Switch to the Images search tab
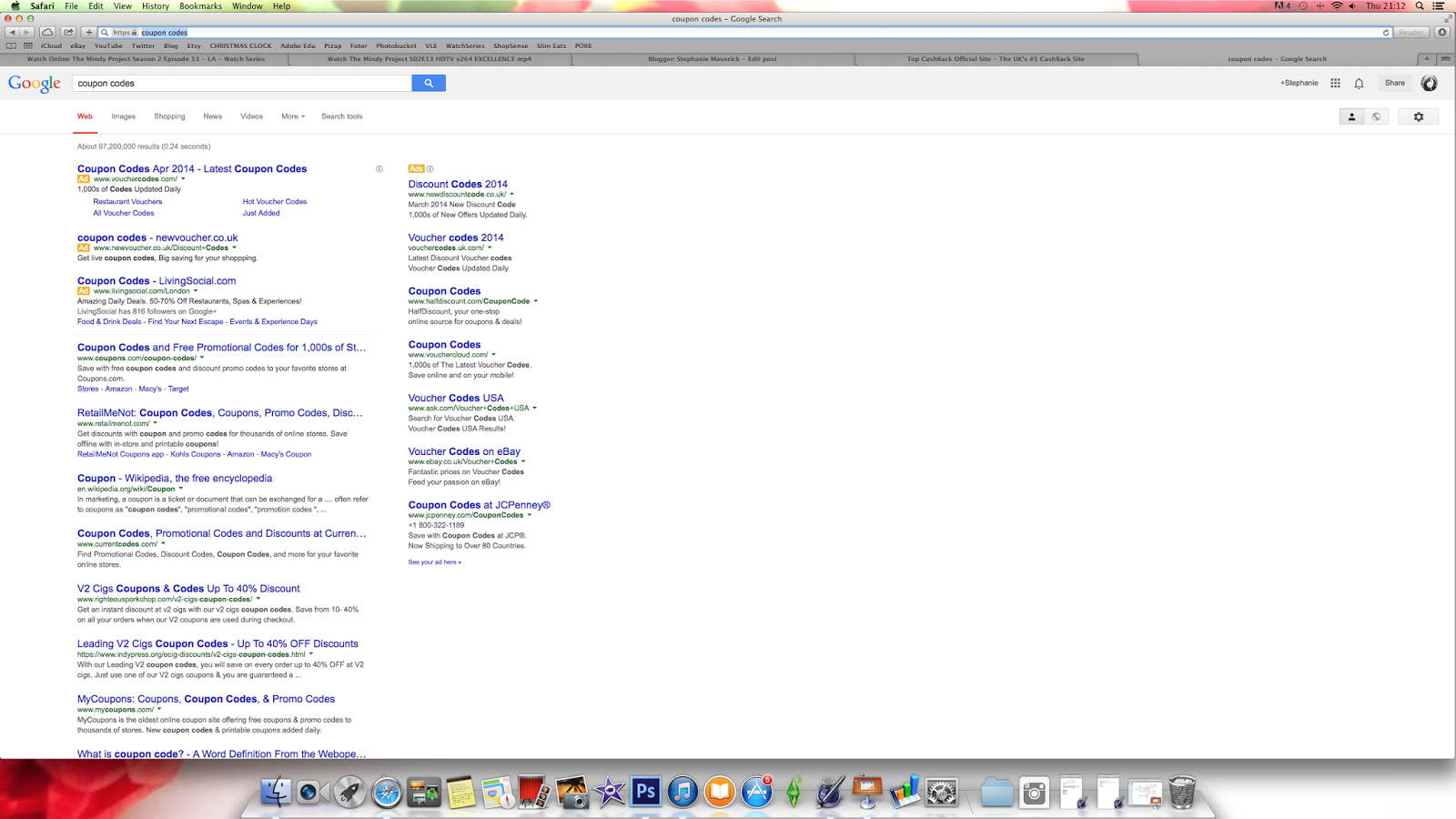This screenshot has width=1456, height=819. 124,116
